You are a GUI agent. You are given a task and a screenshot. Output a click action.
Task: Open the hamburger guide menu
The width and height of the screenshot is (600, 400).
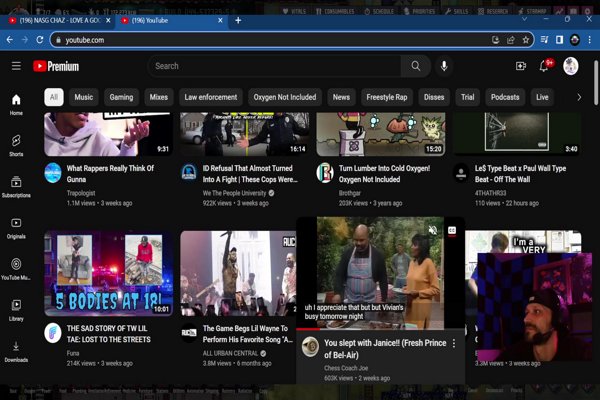(x=16, y=66)
